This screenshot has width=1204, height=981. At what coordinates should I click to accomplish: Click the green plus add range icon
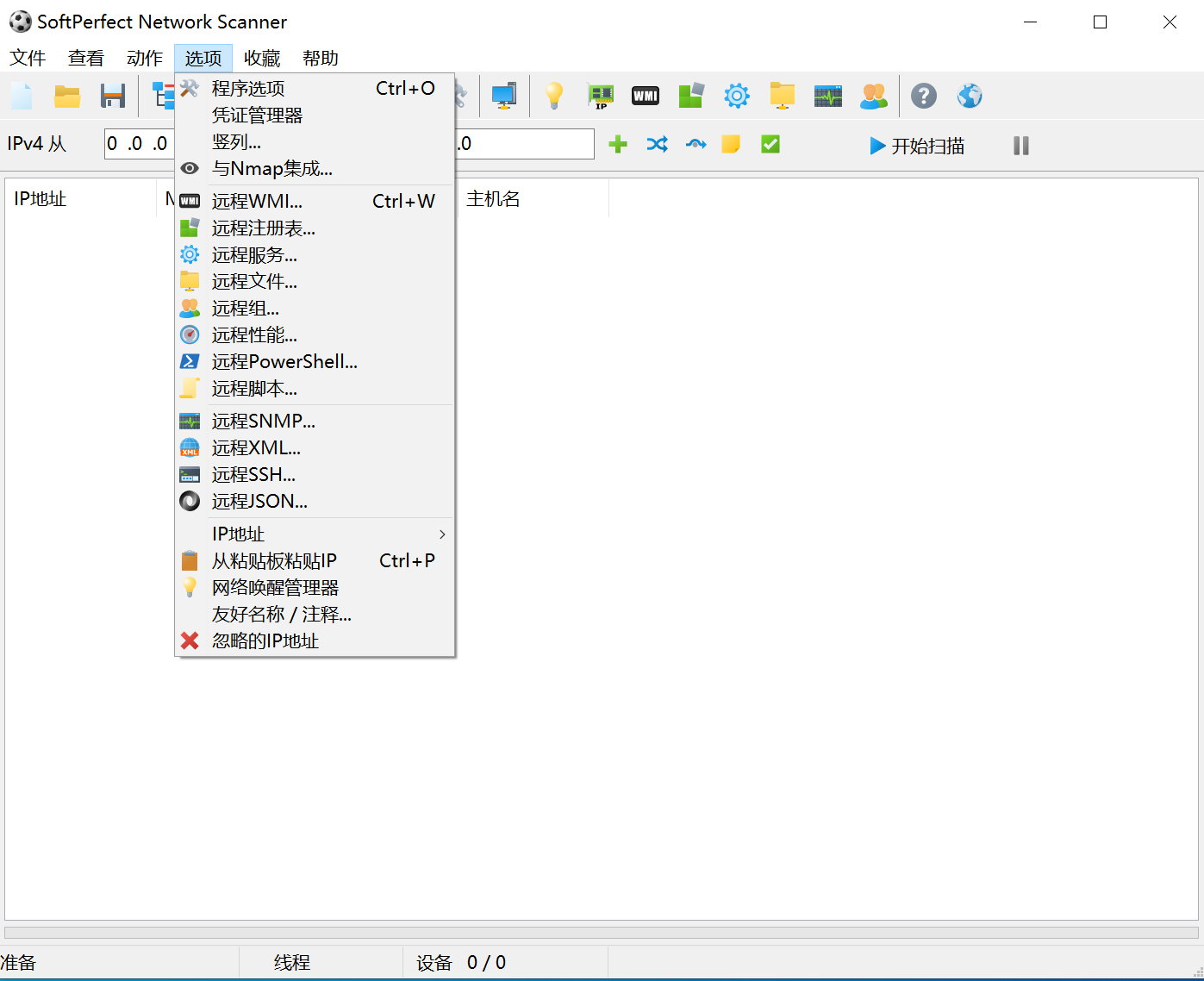click(x=618, y=145)
